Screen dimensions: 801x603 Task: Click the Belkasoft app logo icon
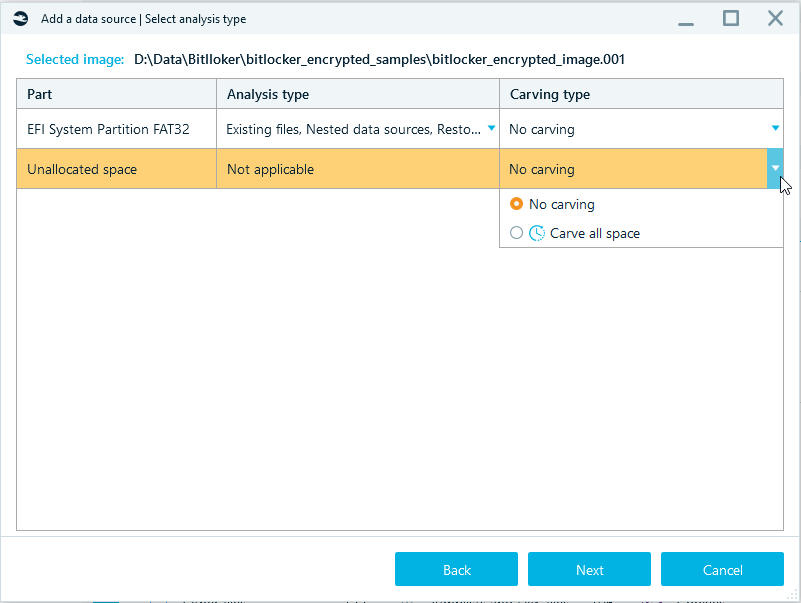point(20,19)
